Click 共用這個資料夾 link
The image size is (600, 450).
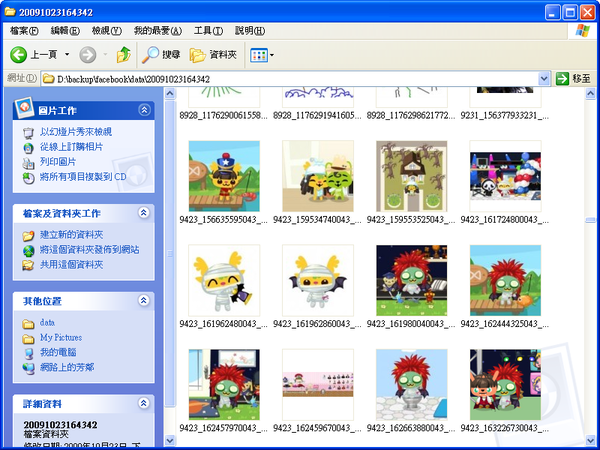[72, 265]
